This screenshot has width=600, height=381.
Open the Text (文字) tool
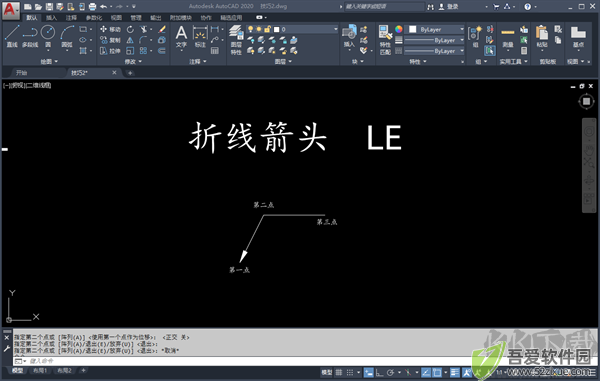(181, 37)
